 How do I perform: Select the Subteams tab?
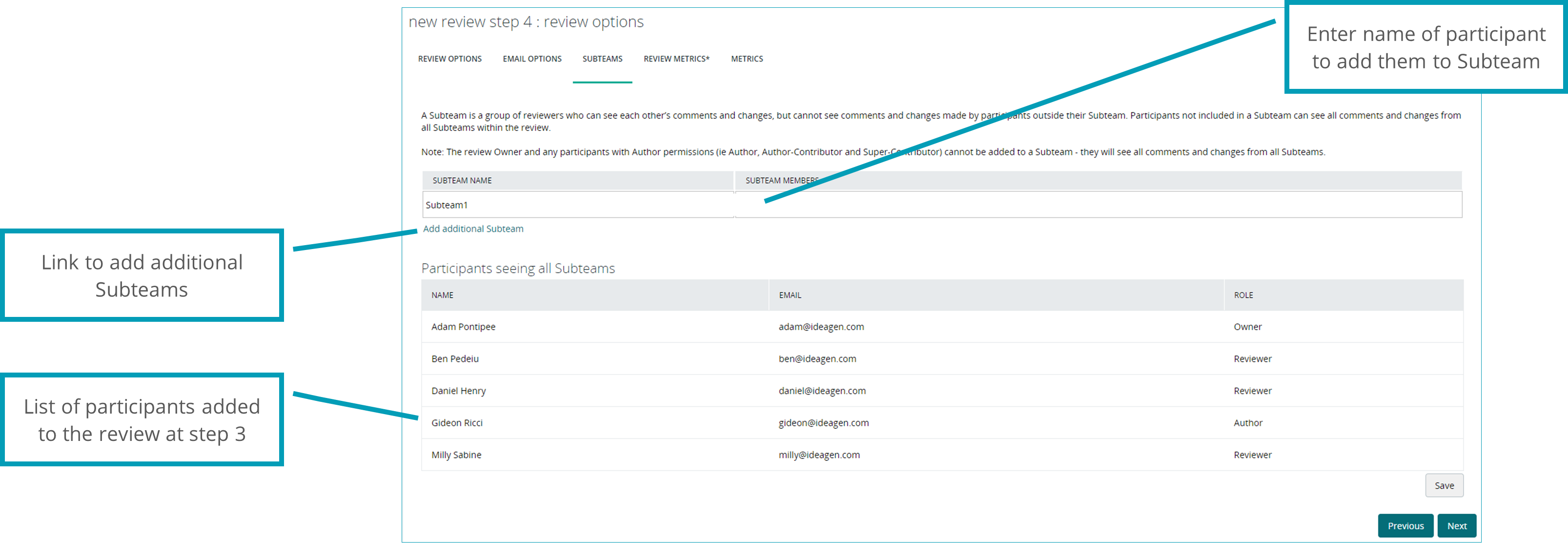(x=602, y=59)
